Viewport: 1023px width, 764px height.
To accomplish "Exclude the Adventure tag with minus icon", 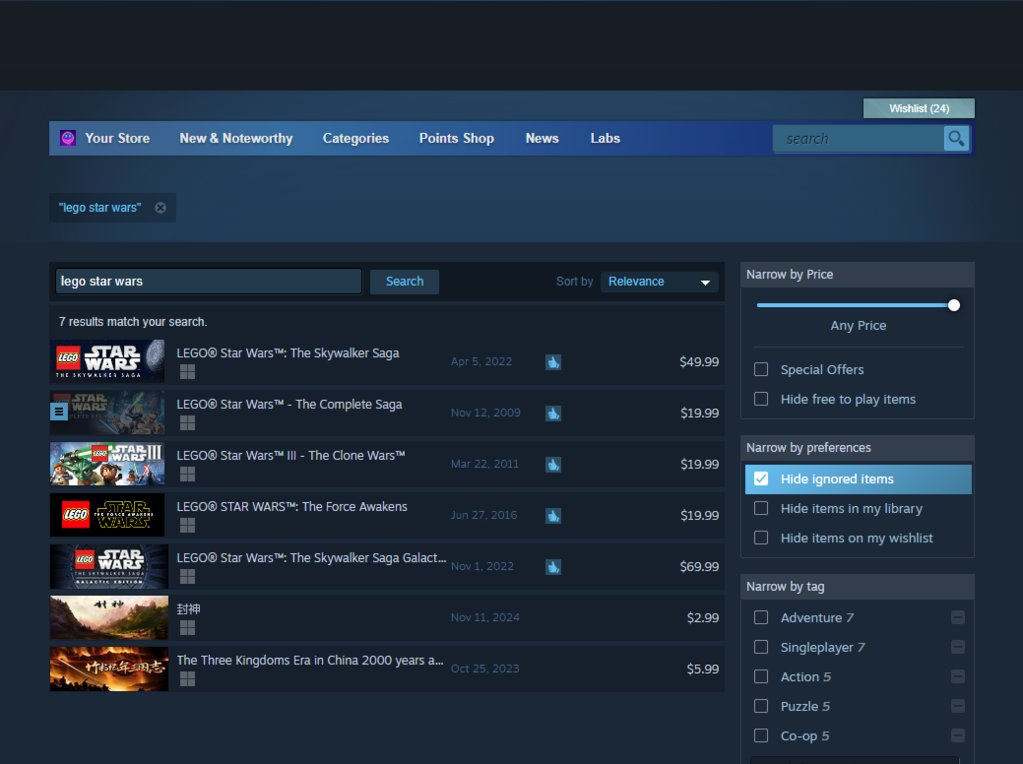I will (958, 617).
